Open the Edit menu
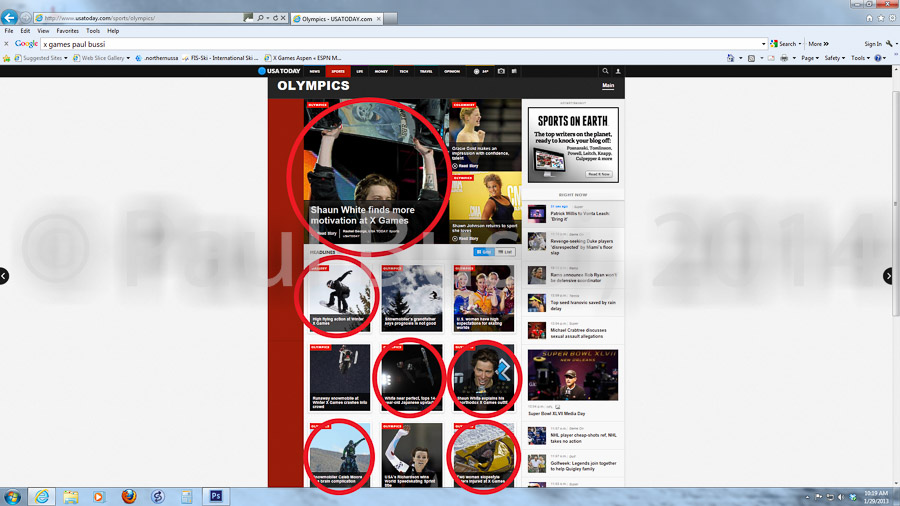Viewport: 900px width, 506px height. tap(25, 31)
